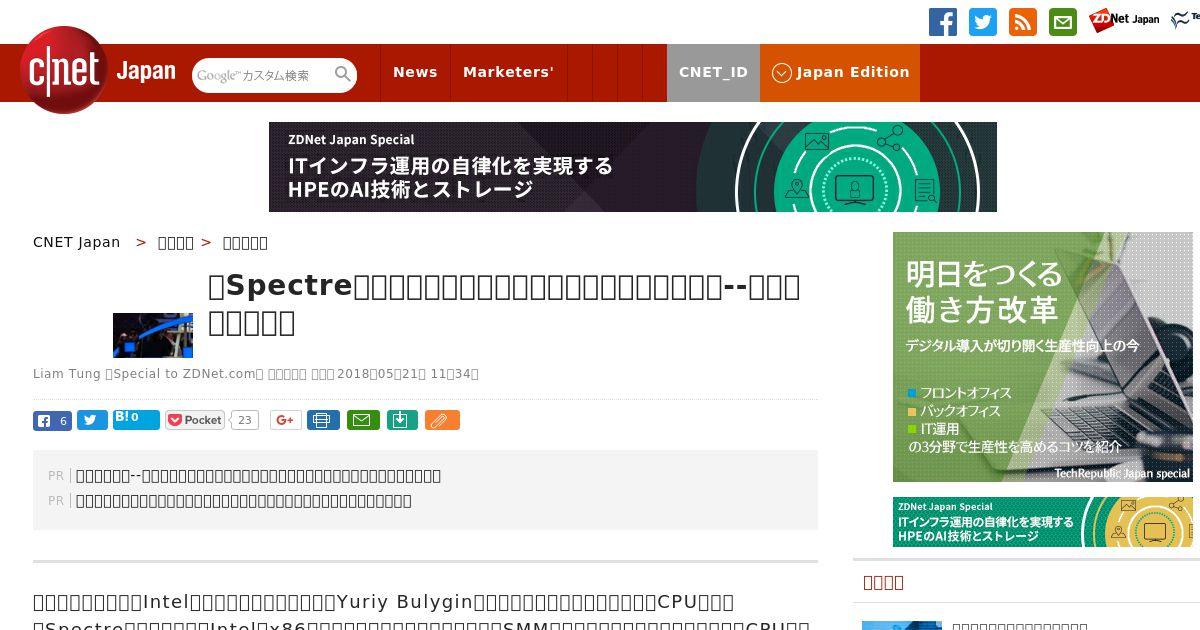This screenshot has height=630, width=1200.
Task: Click the search magnifier icon
Action: click(x=343, y=74)
